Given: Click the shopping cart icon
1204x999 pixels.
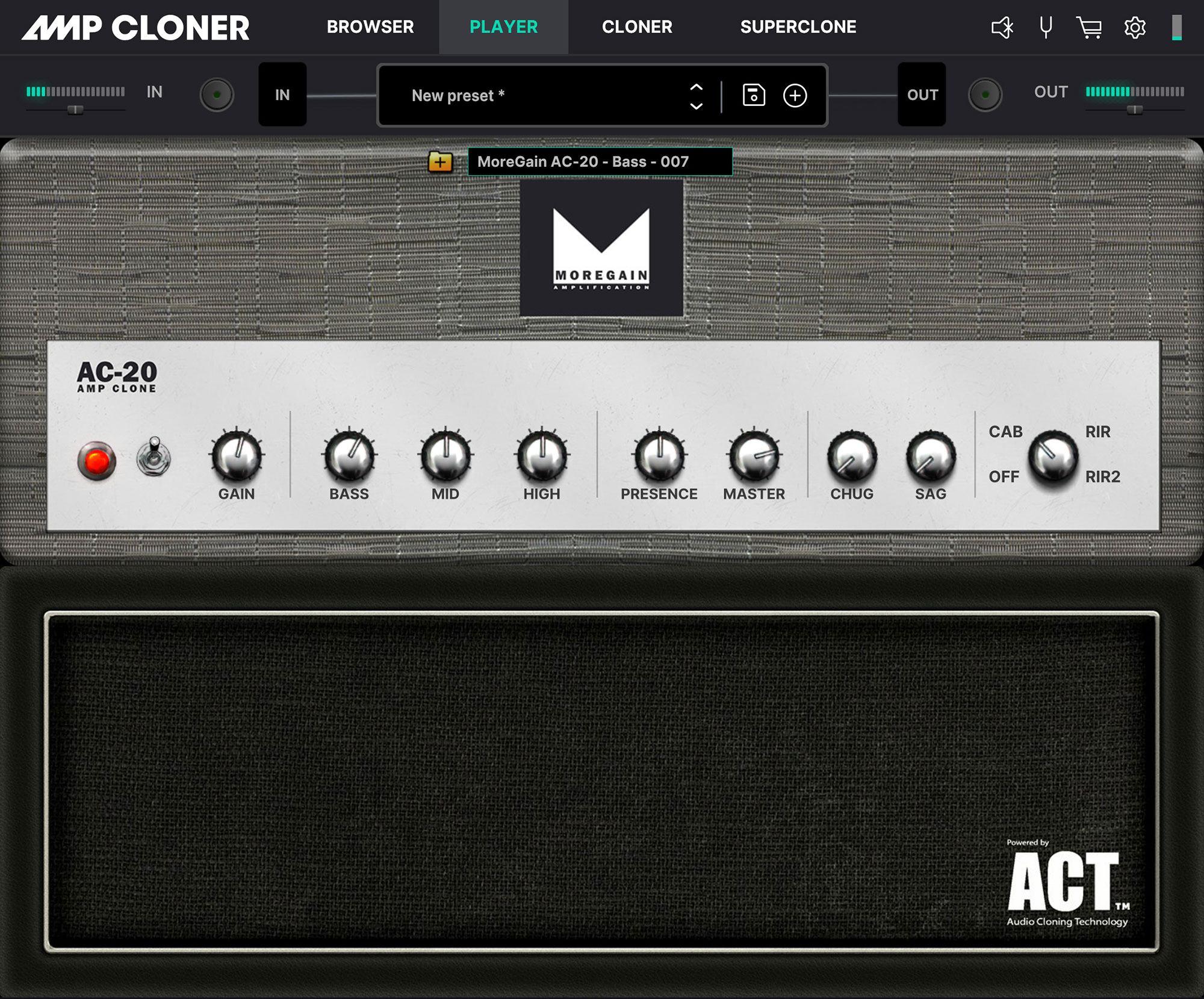Looking at the screenshot, I should 1090,27.
